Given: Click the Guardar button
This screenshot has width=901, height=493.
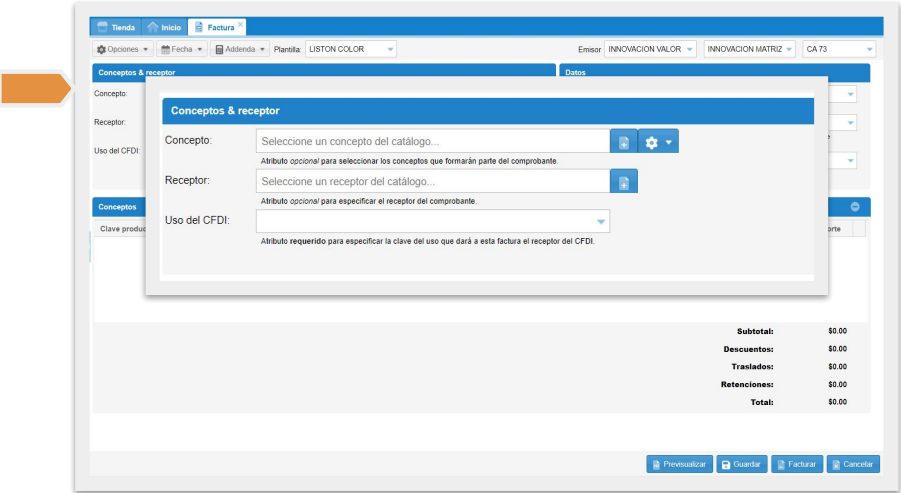Looking at the screenshot, I should (741, 464).
